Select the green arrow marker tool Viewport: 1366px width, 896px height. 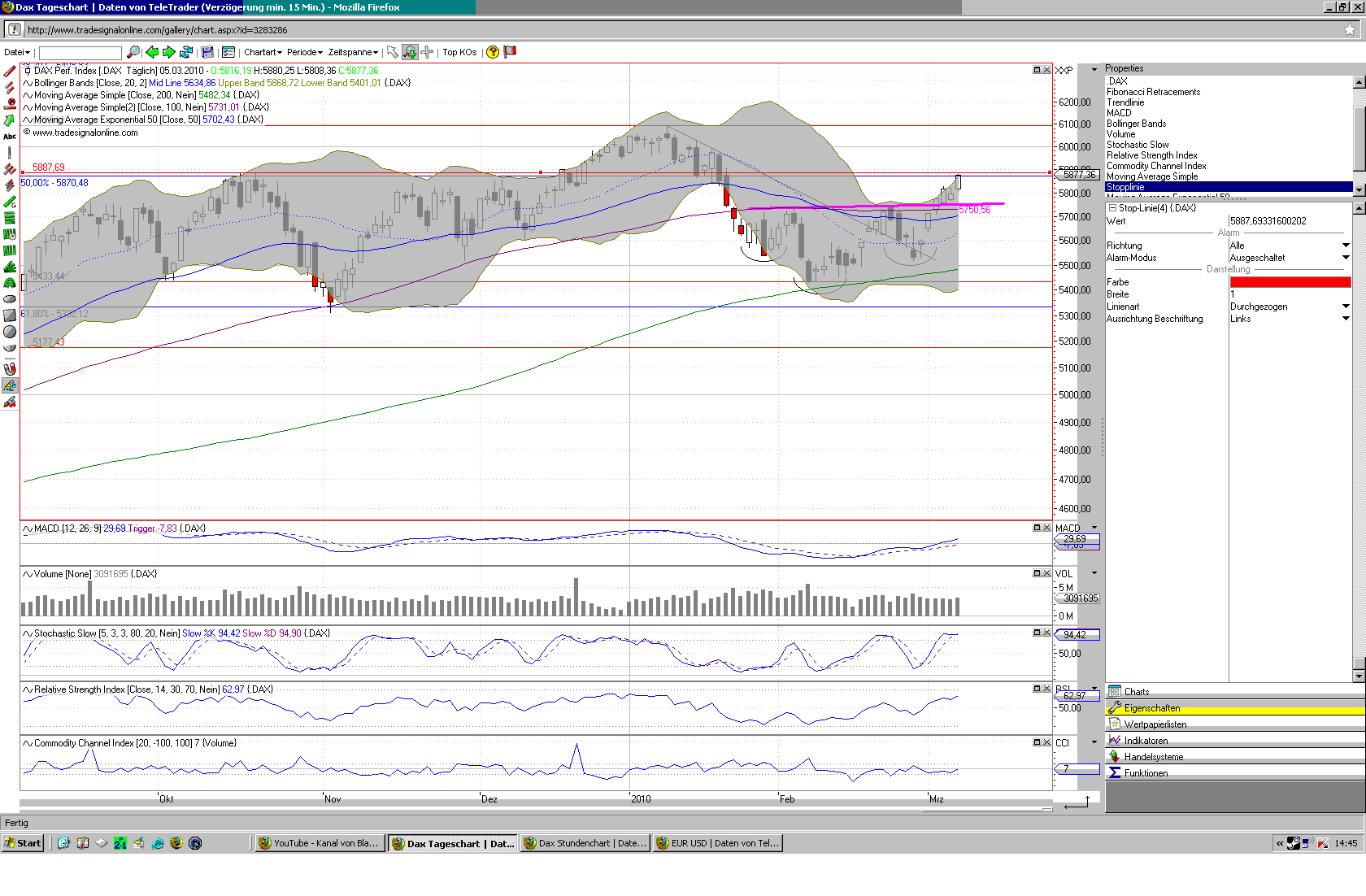[10, 120]
